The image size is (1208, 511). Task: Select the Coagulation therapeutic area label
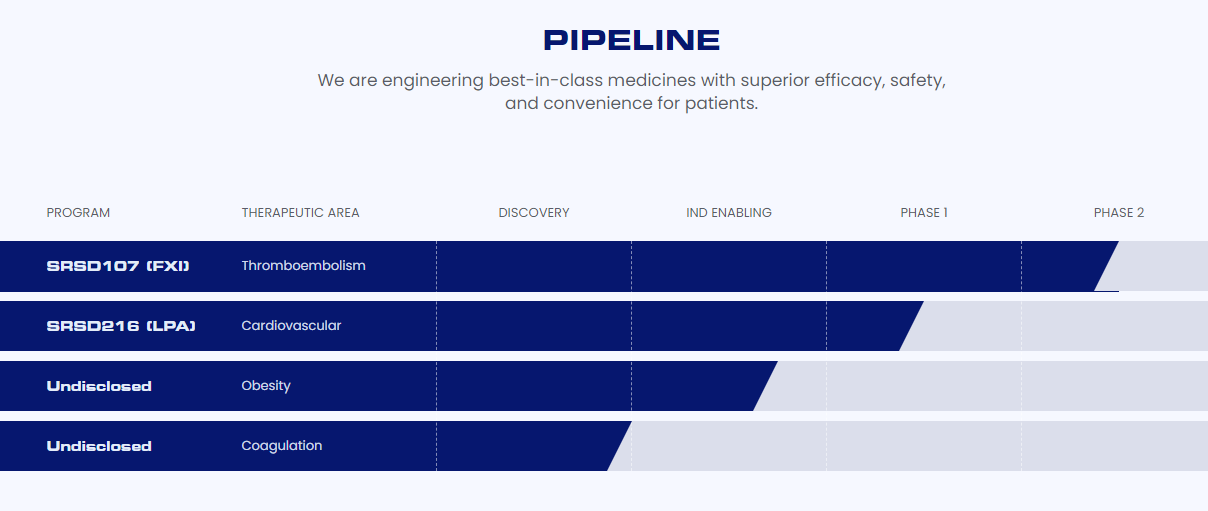[x=282, y=446]
